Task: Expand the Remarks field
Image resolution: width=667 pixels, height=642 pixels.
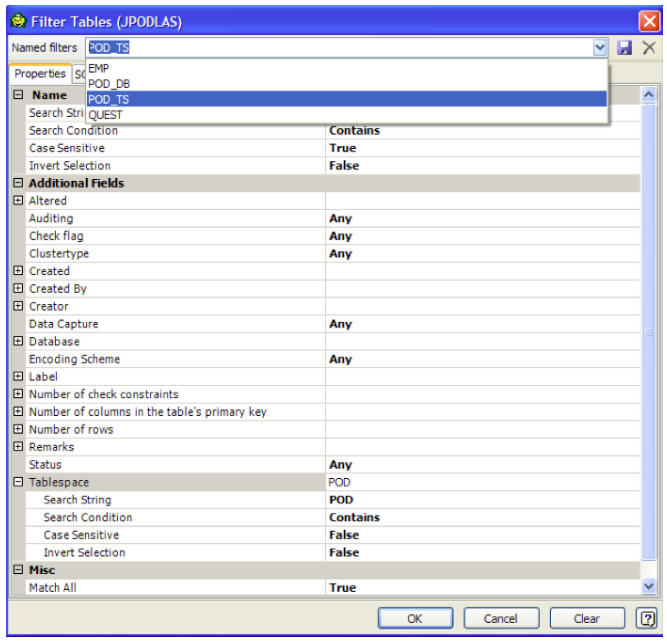Action: 18,447
